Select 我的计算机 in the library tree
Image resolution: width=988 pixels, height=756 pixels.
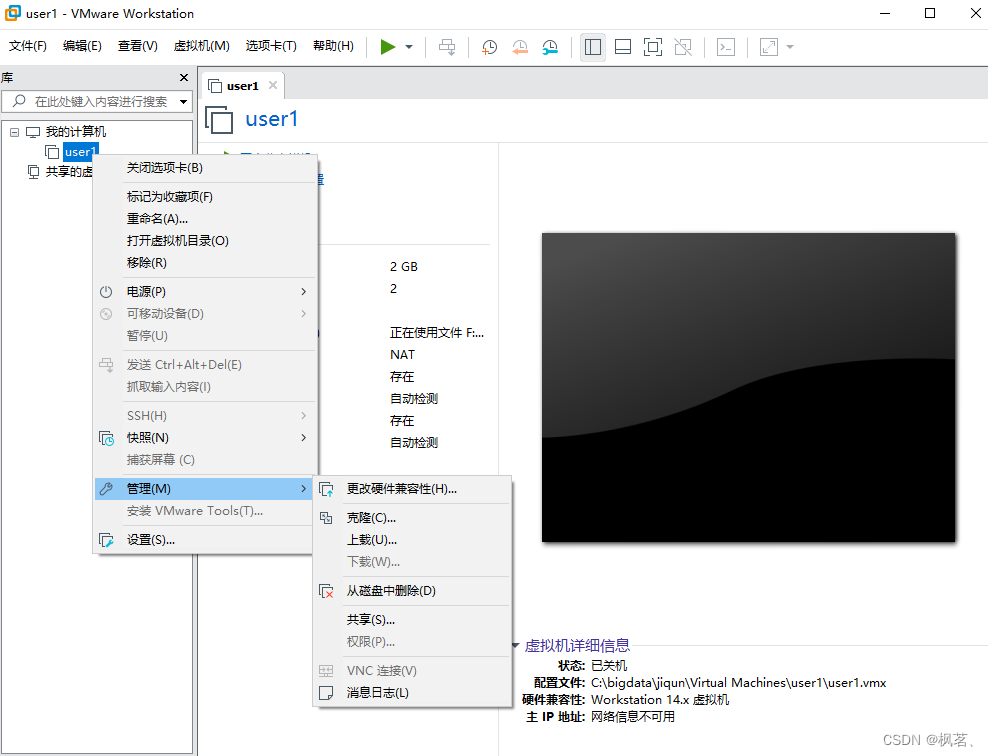(76, 132)
